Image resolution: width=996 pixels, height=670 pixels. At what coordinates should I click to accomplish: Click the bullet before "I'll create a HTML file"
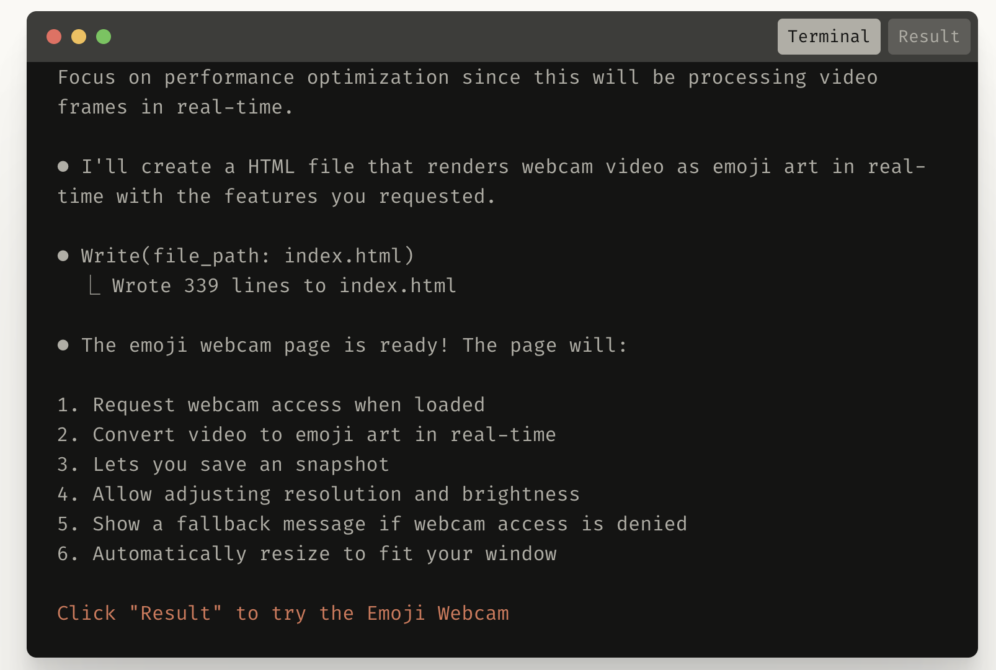point(63,167)
